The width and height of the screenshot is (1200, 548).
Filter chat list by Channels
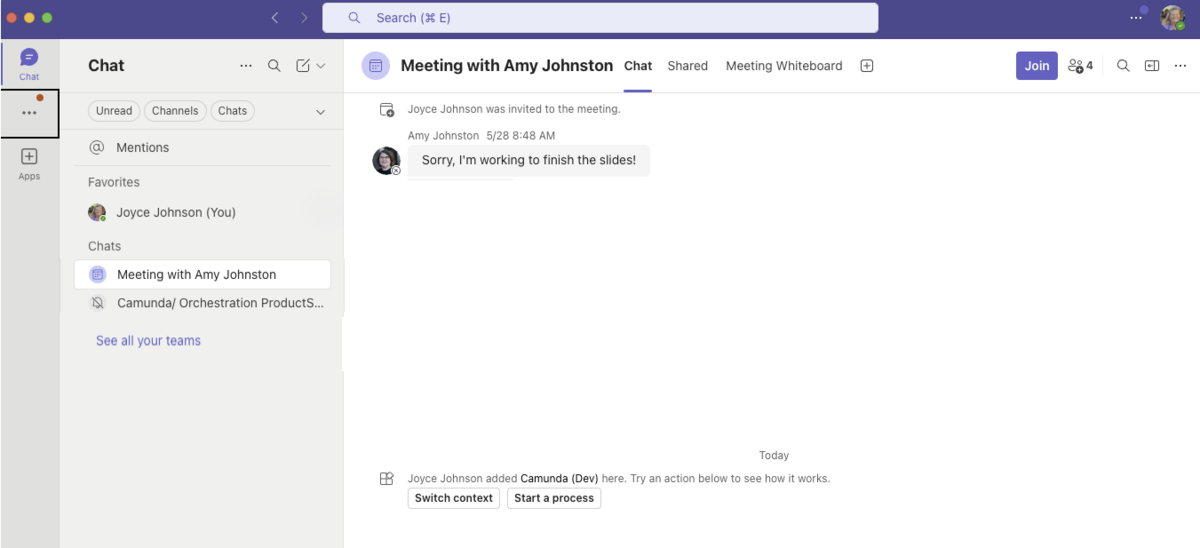click(x=175, y=111)
